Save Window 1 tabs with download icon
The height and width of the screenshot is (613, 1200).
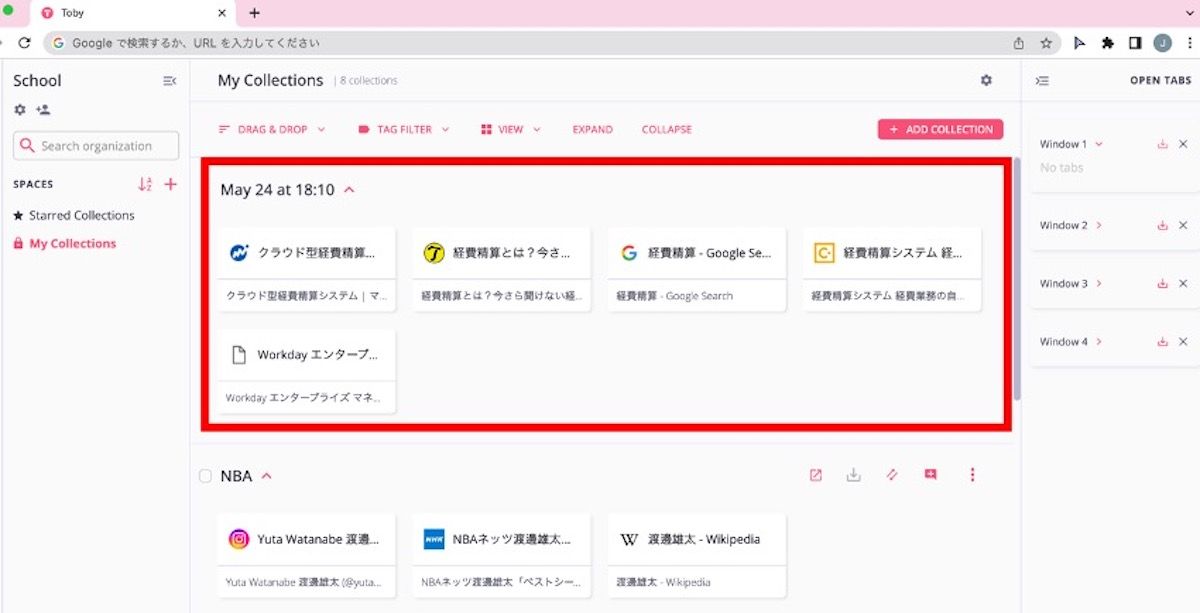(x=1162, y=144)
